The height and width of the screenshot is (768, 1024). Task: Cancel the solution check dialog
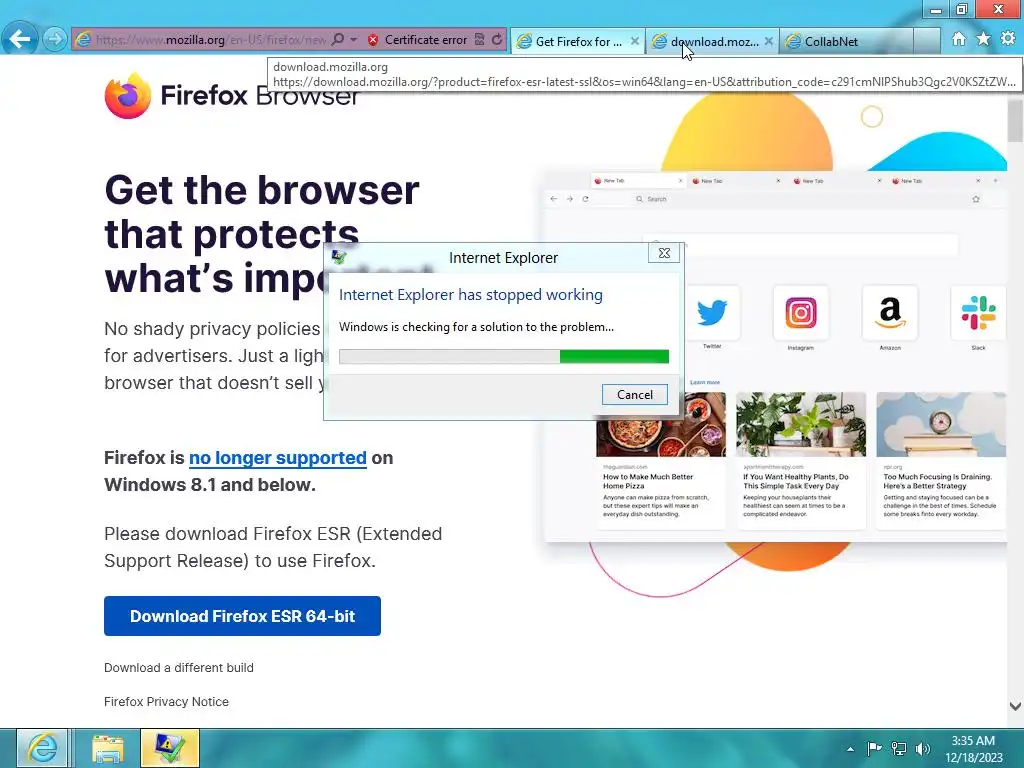(x=634, y=394)
